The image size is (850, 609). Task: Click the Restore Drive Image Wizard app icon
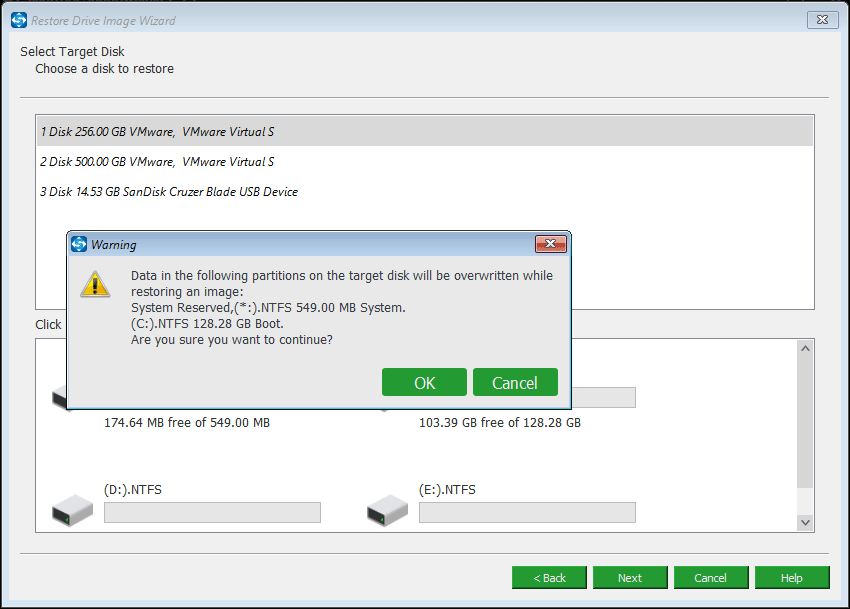click(19, 19)
